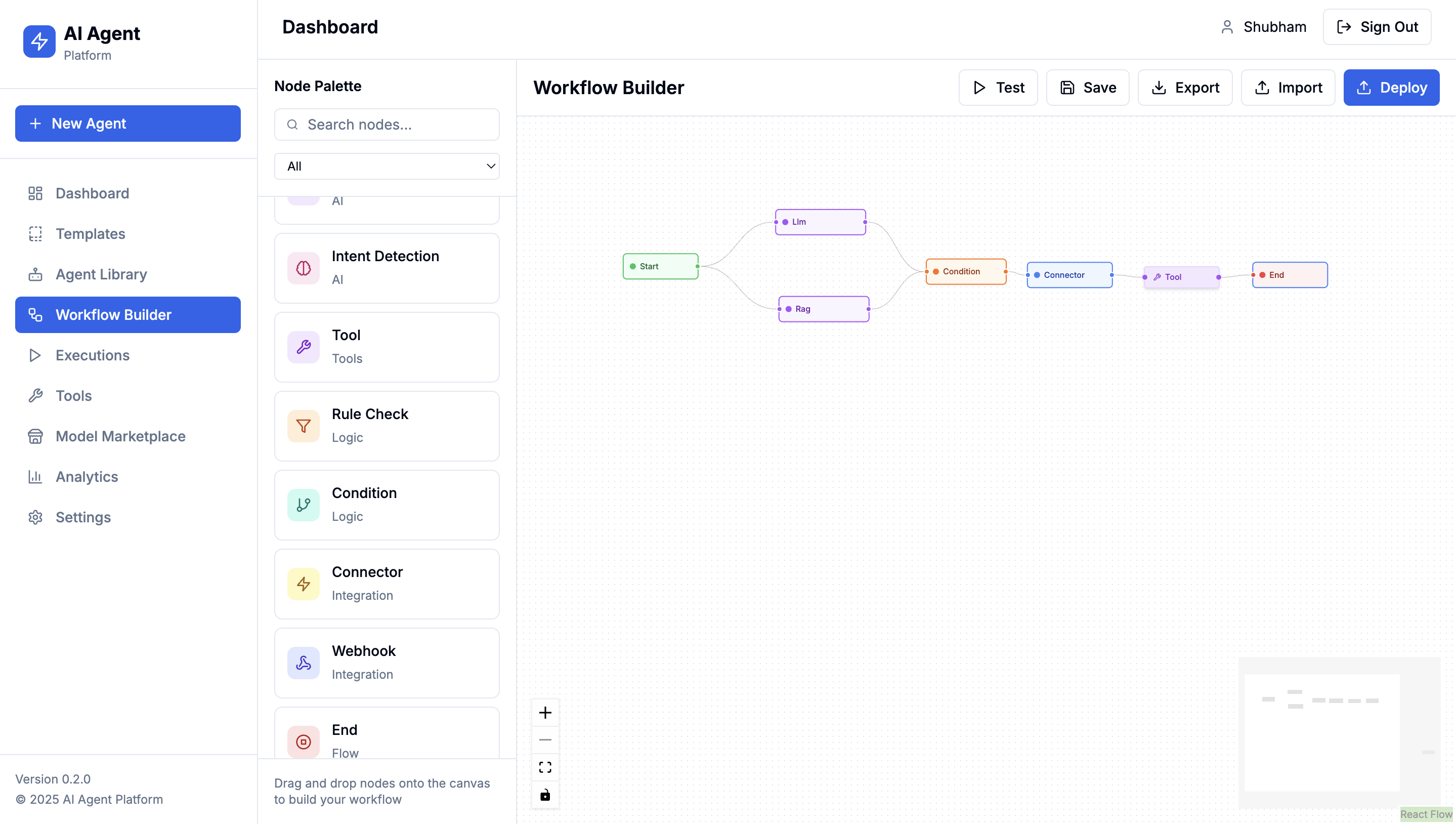
Task: Select the Condition node on canvas
Action: point(966,272)
